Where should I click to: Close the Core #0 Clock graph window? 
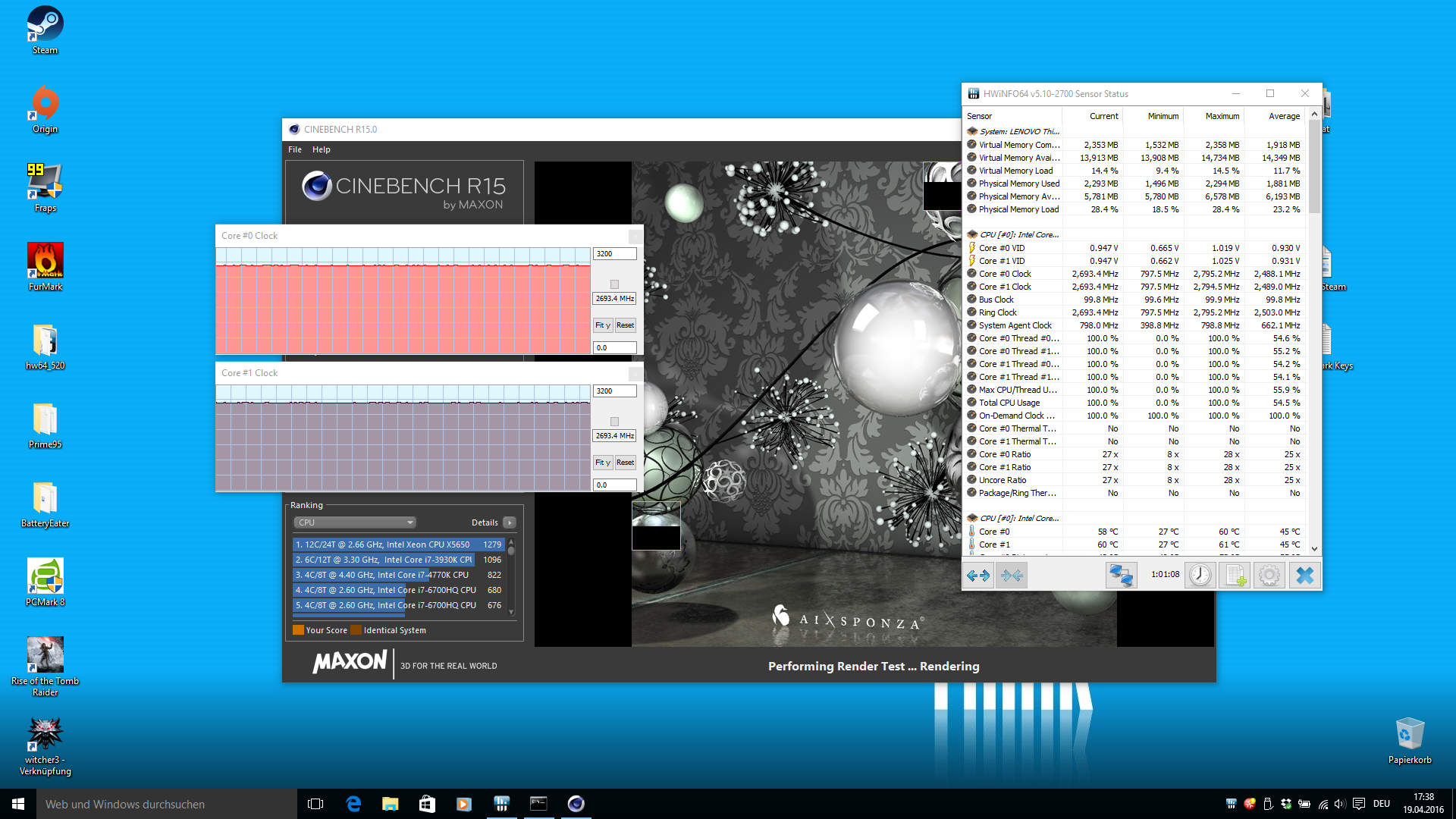635,236
